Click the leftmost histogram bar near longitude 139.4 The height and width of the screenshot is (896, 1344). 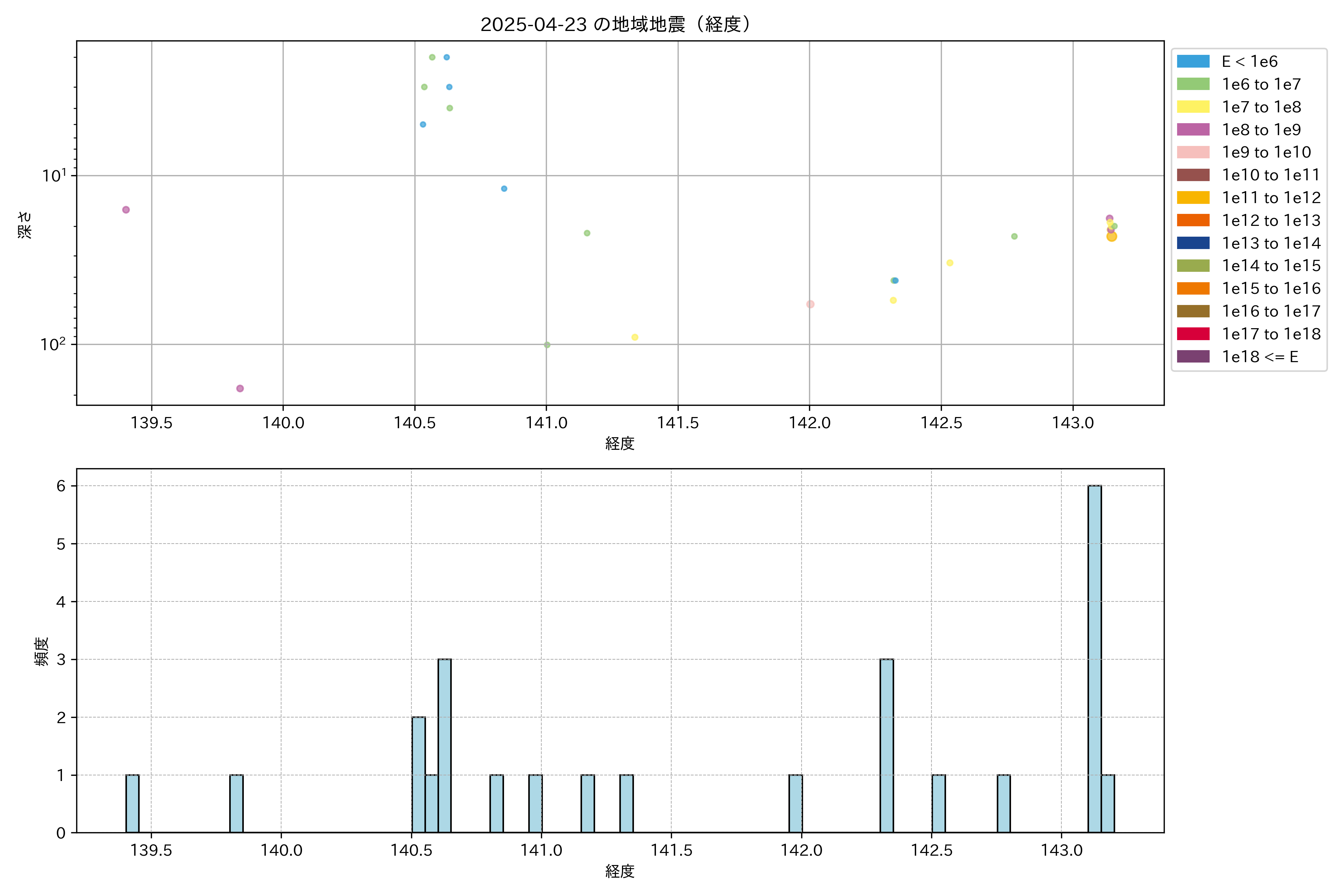coord(132,803)
